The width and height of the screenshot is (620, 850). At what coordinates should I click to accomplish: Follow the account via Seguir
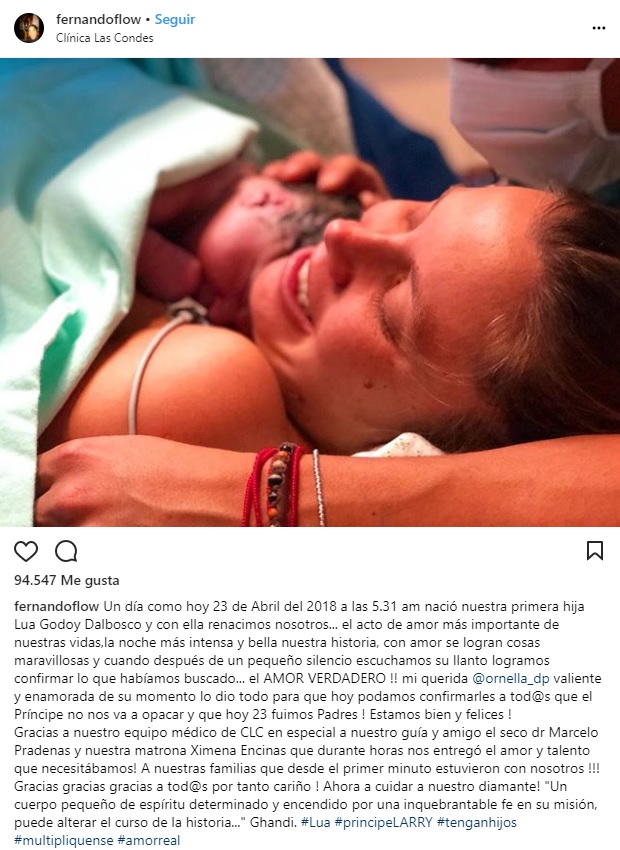click(175, 20)
